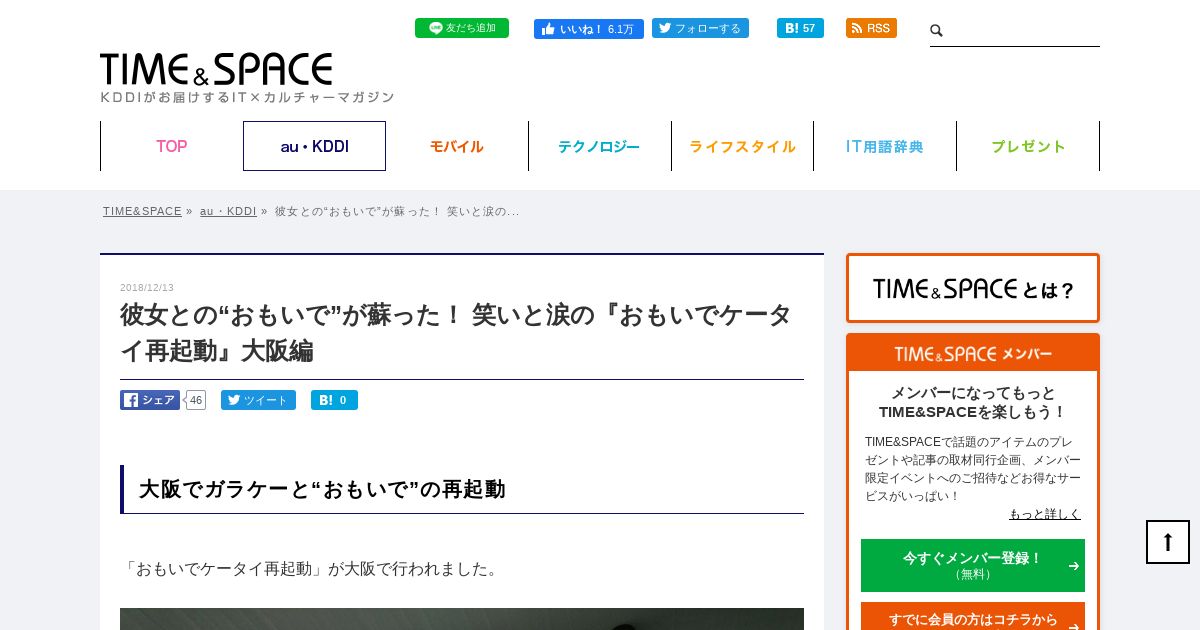Open the TOP navigation tab
The width and height of the screenshot is (1200, 630).
(x=171, y=146)
